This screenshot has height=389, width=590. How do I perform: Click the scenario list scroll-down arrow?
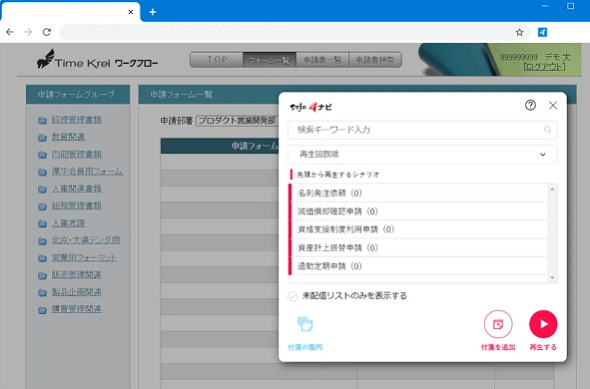552,278
